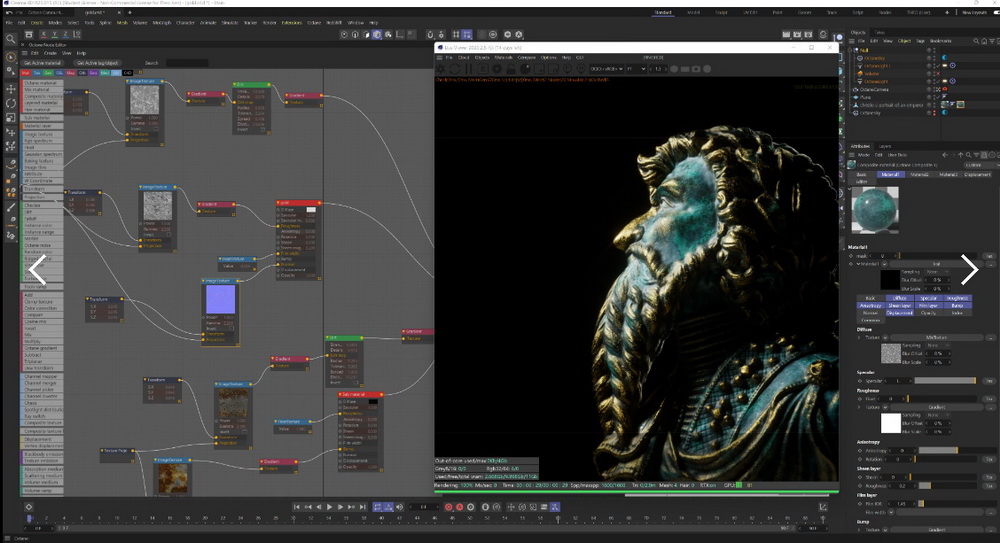Viewport: 1000px width, 543px height.
Task: Open the search tool in left toolbar
Action: (11, 39)
